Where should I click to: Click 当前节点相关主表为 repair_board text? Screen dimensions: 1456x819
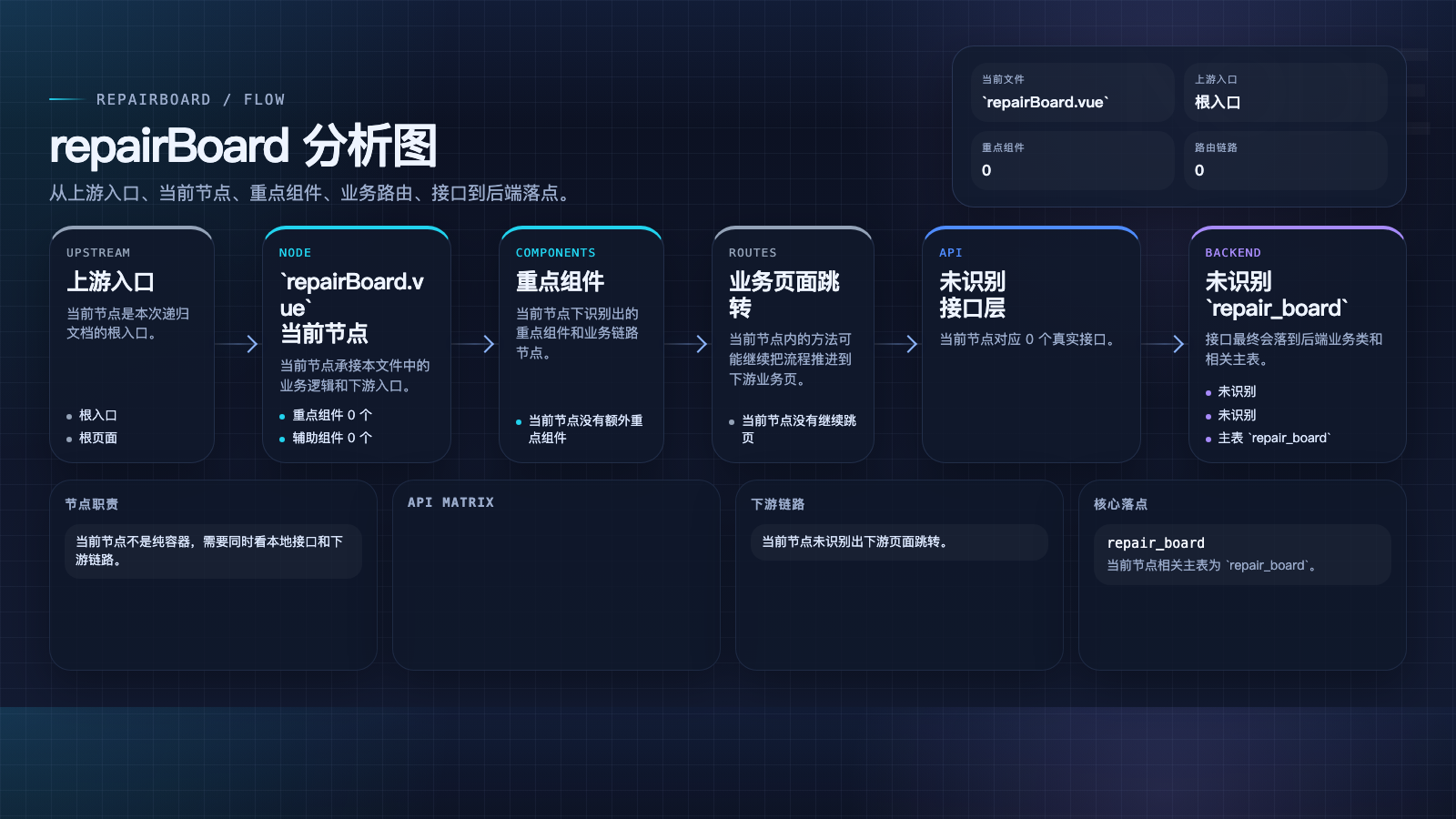click(x=1212, y=566)
